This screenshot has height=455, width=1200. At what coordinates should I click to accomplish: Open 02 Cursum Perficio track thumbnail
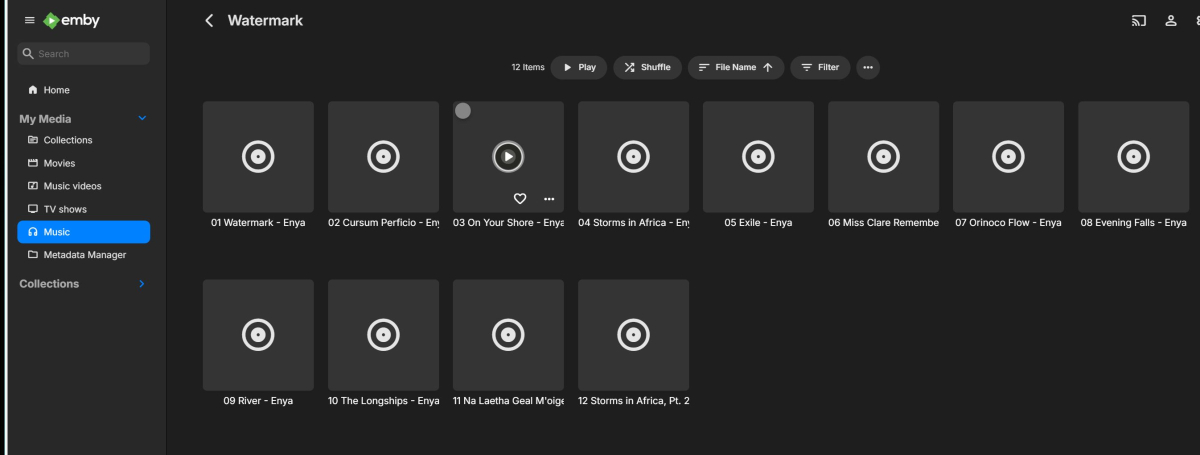point(383,156)
